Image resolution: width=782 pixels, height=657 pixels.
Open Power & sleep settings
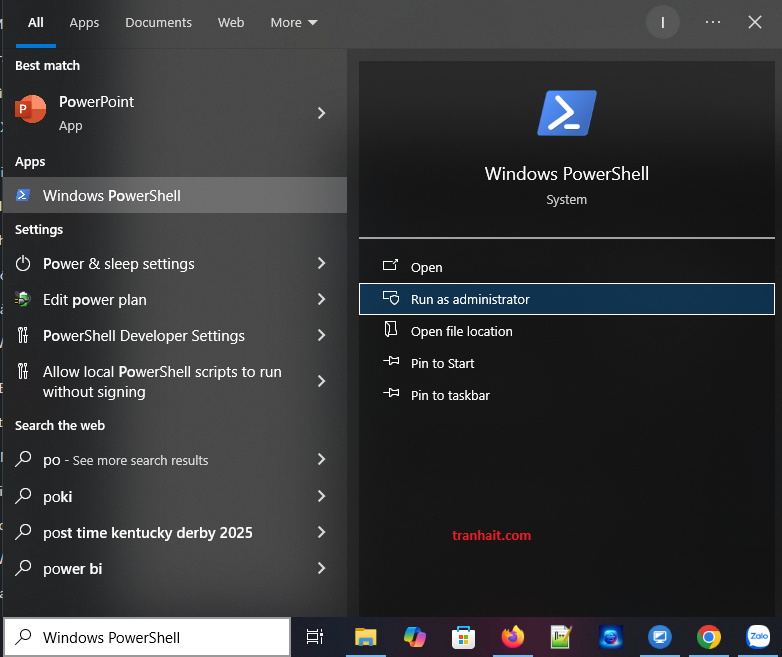click(x=175, y=263)
